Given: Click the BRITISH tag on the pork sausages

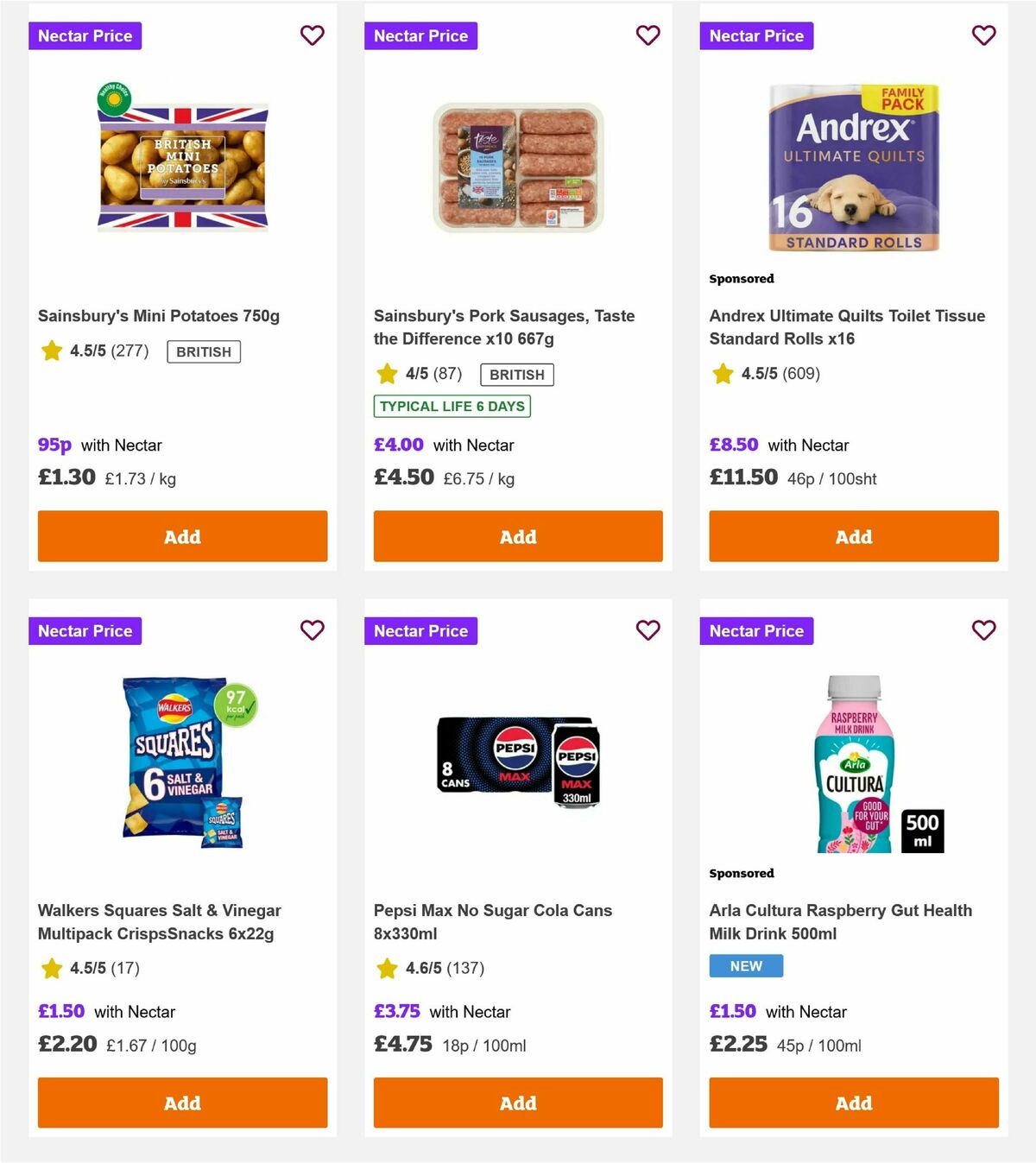Looking at the screenshot, I should (x=516, y=374).
